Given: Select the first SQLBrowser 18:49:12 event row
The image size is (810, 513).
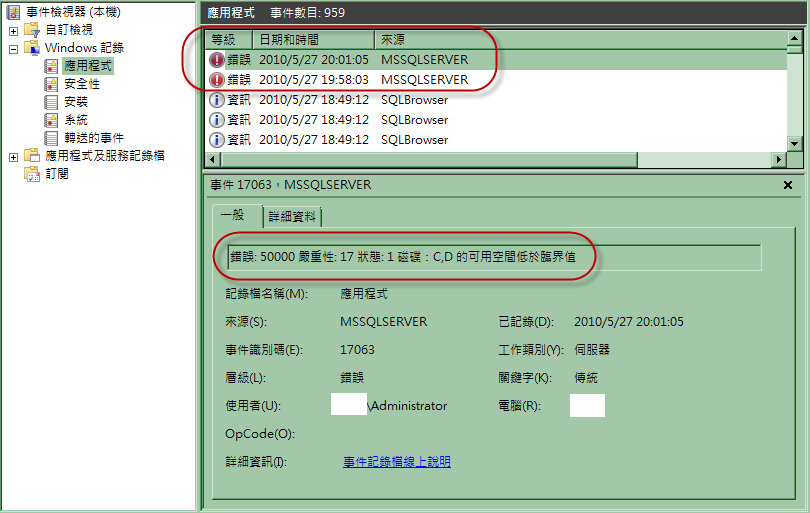Looking at the screenshot, I should point(496,100).
